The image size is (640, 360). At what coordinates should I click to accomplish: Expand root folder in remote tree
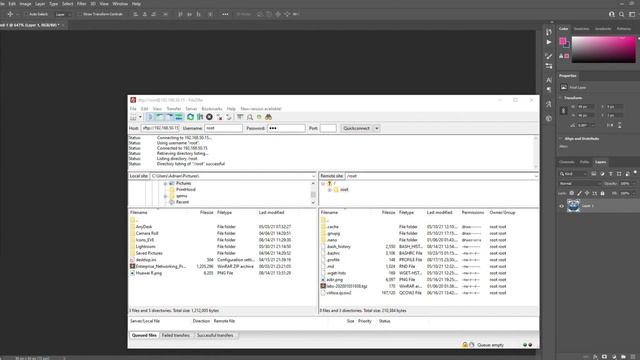click(x=330, y=190)
